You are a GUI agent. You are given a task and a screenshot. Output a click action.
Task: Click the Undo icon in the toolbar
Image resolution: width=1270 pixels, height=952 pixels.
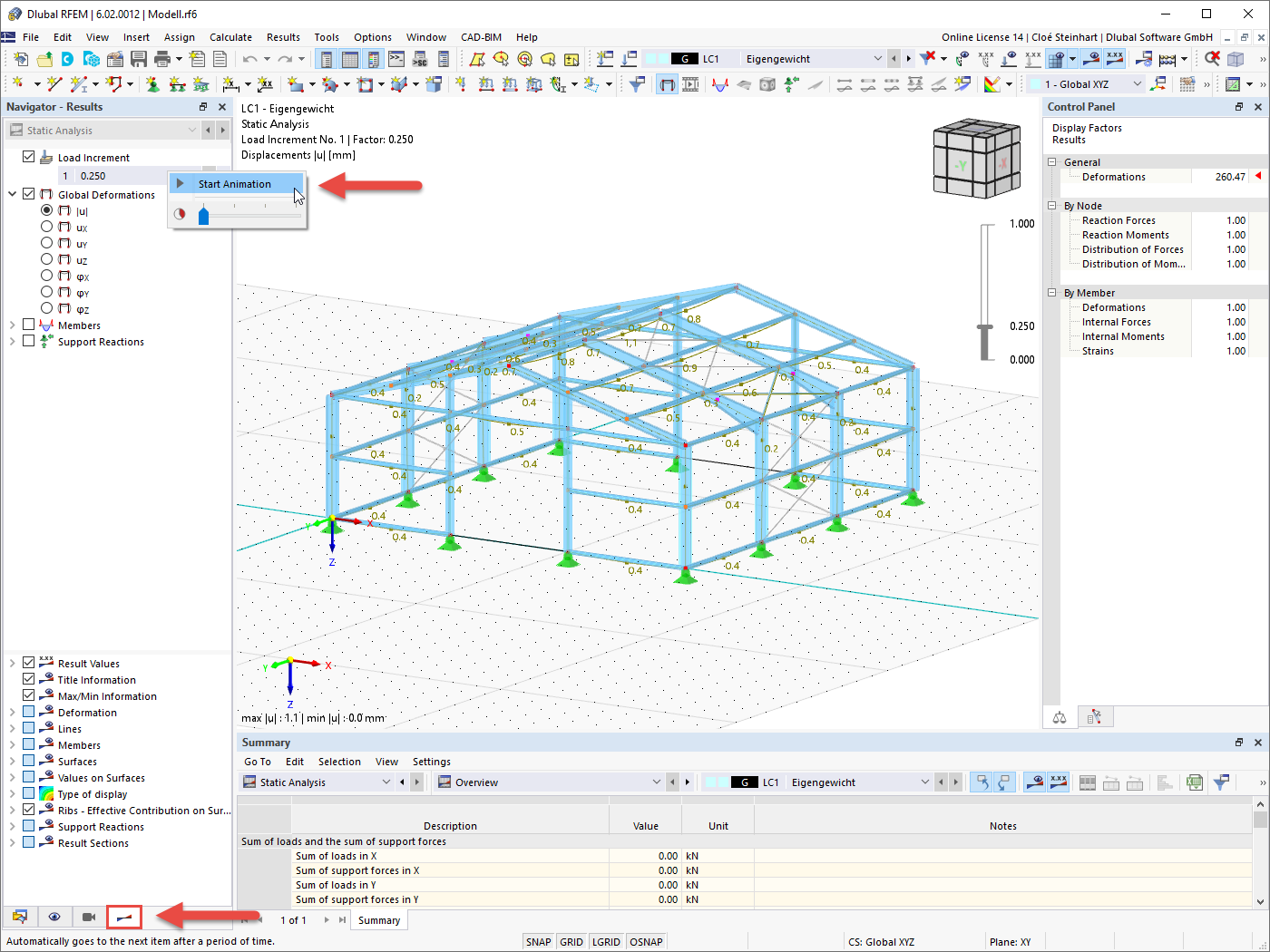pos(248,57)
